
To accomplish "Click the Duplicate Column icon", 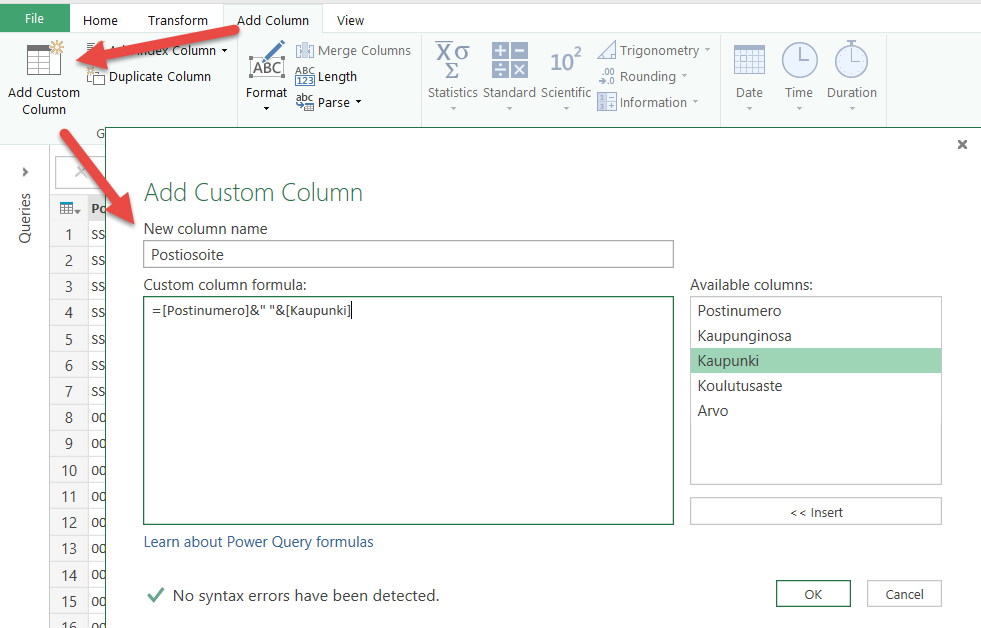I will tap(97, 77).
